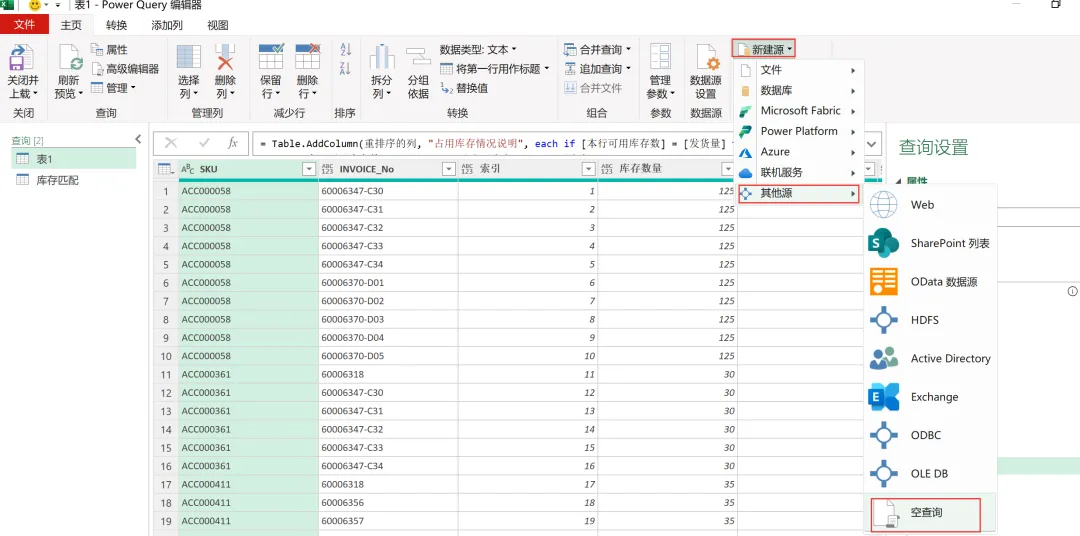Sort descending with the Z-A icon
This screenshot has height=536, width=1080.
346,68
